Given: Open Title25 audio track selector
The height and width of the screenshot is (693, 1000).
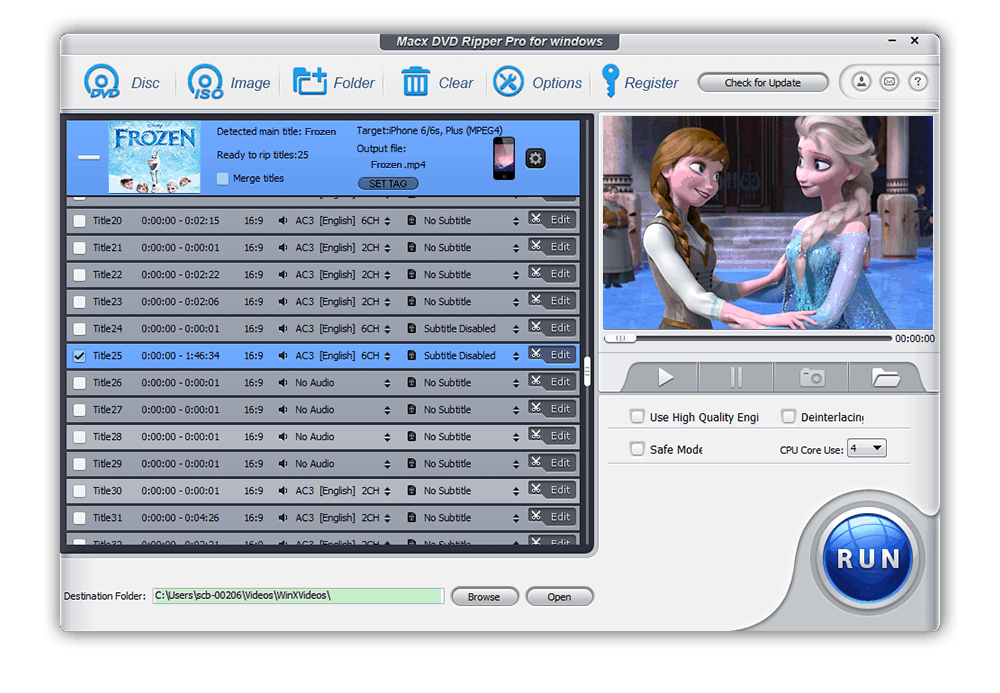Looking at the screenshot, I should 387,356.
